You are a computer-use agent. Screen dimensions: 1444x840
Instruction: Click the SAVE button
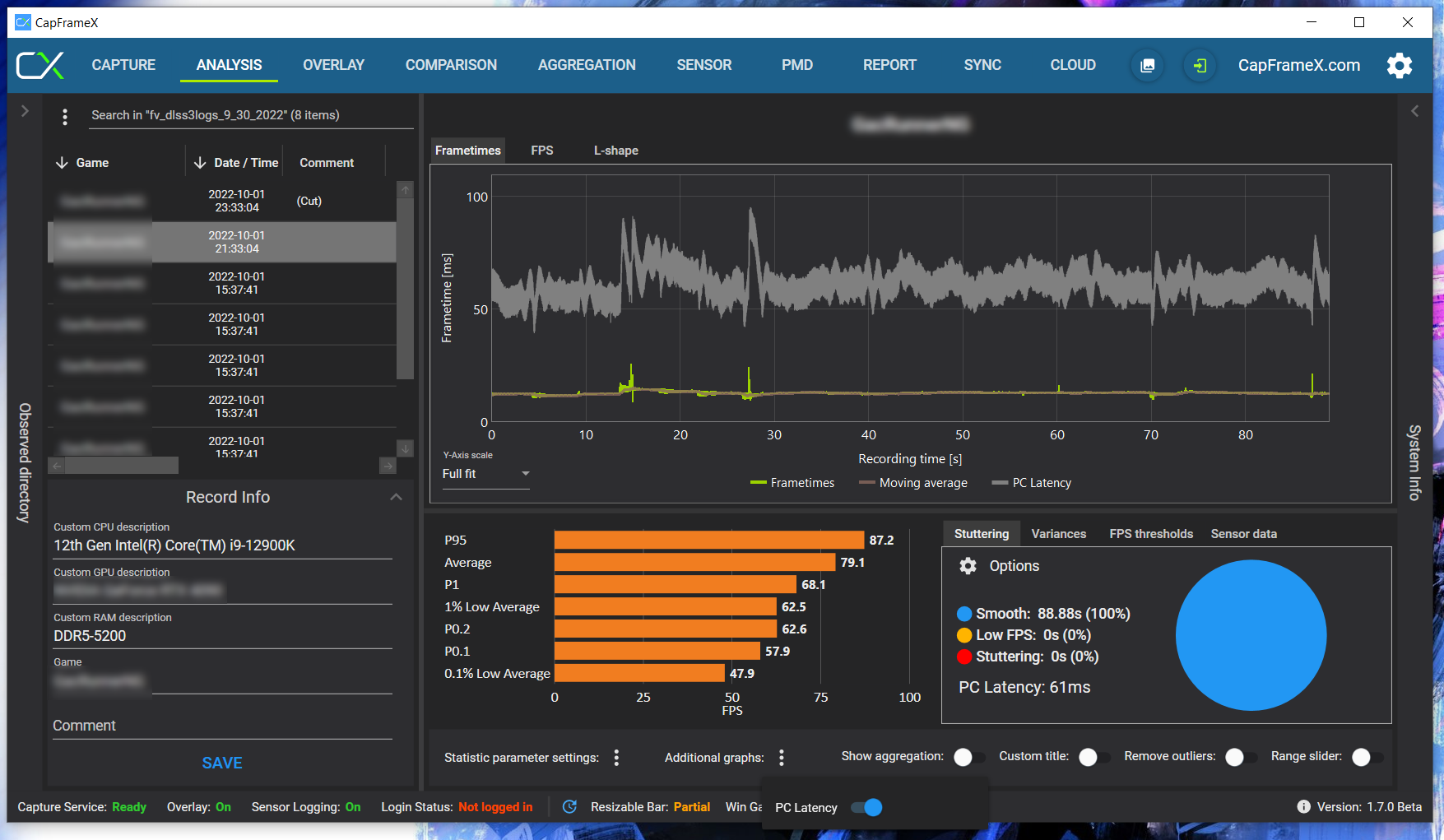[222, 763]
